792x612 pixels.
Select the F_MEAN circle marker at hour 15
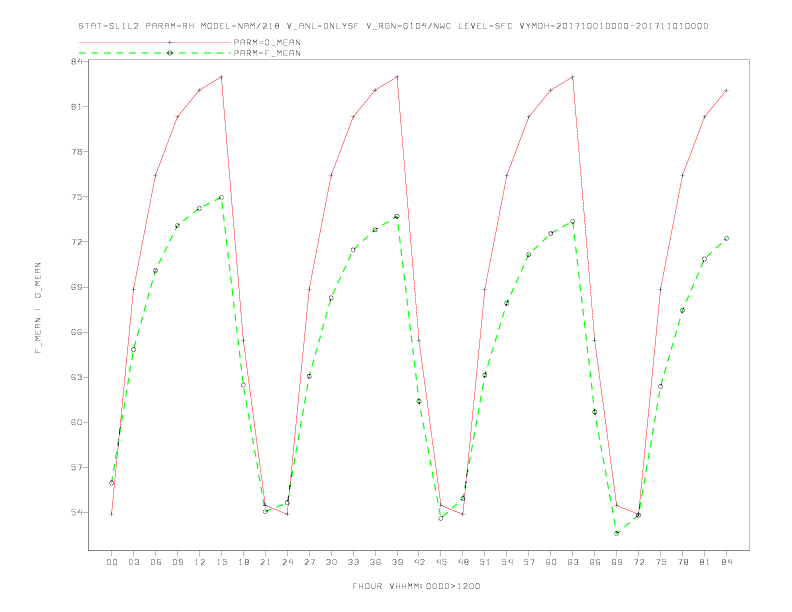pos(221,197)
